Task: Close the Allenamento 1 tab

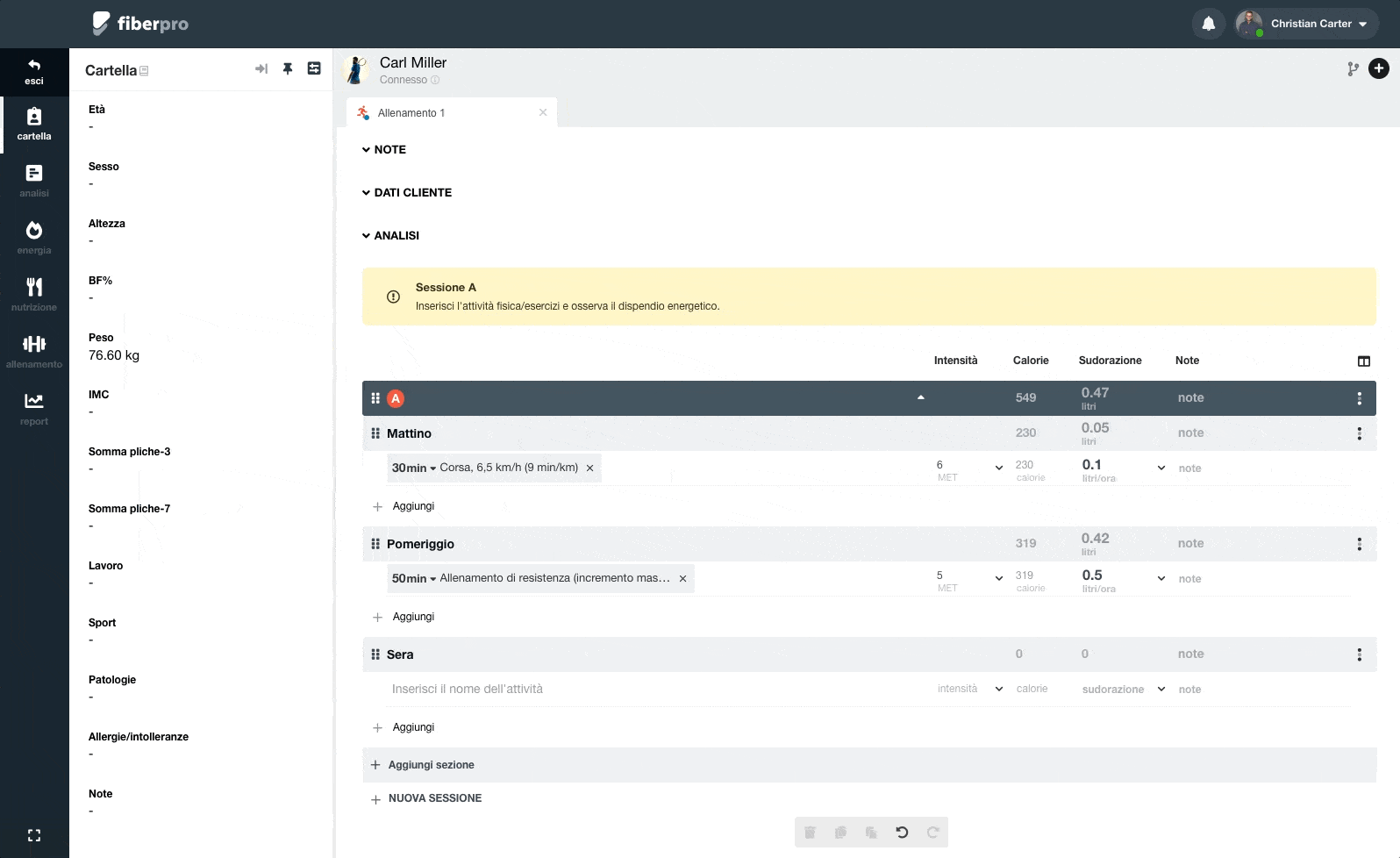Action: tap(543, 112)
